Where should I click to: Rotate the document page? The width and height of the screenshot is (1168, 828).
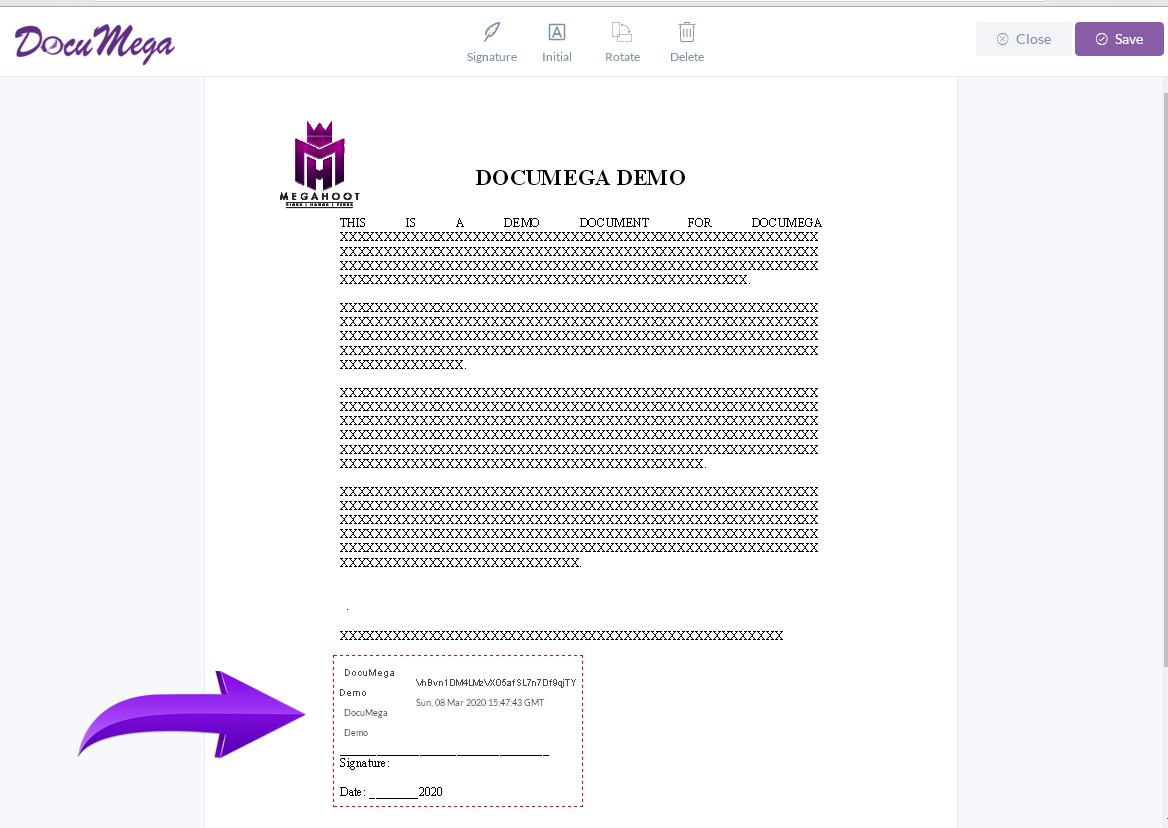(x=622, y=42)
